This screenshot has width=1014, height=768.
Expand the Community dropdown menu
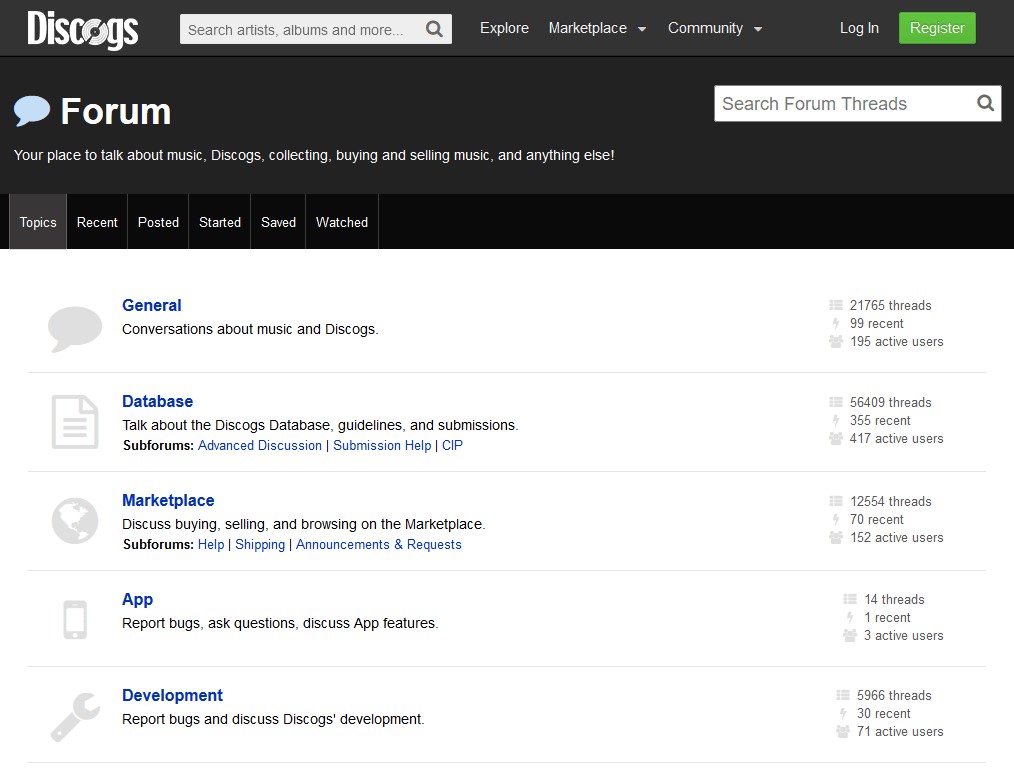[715, 28]
